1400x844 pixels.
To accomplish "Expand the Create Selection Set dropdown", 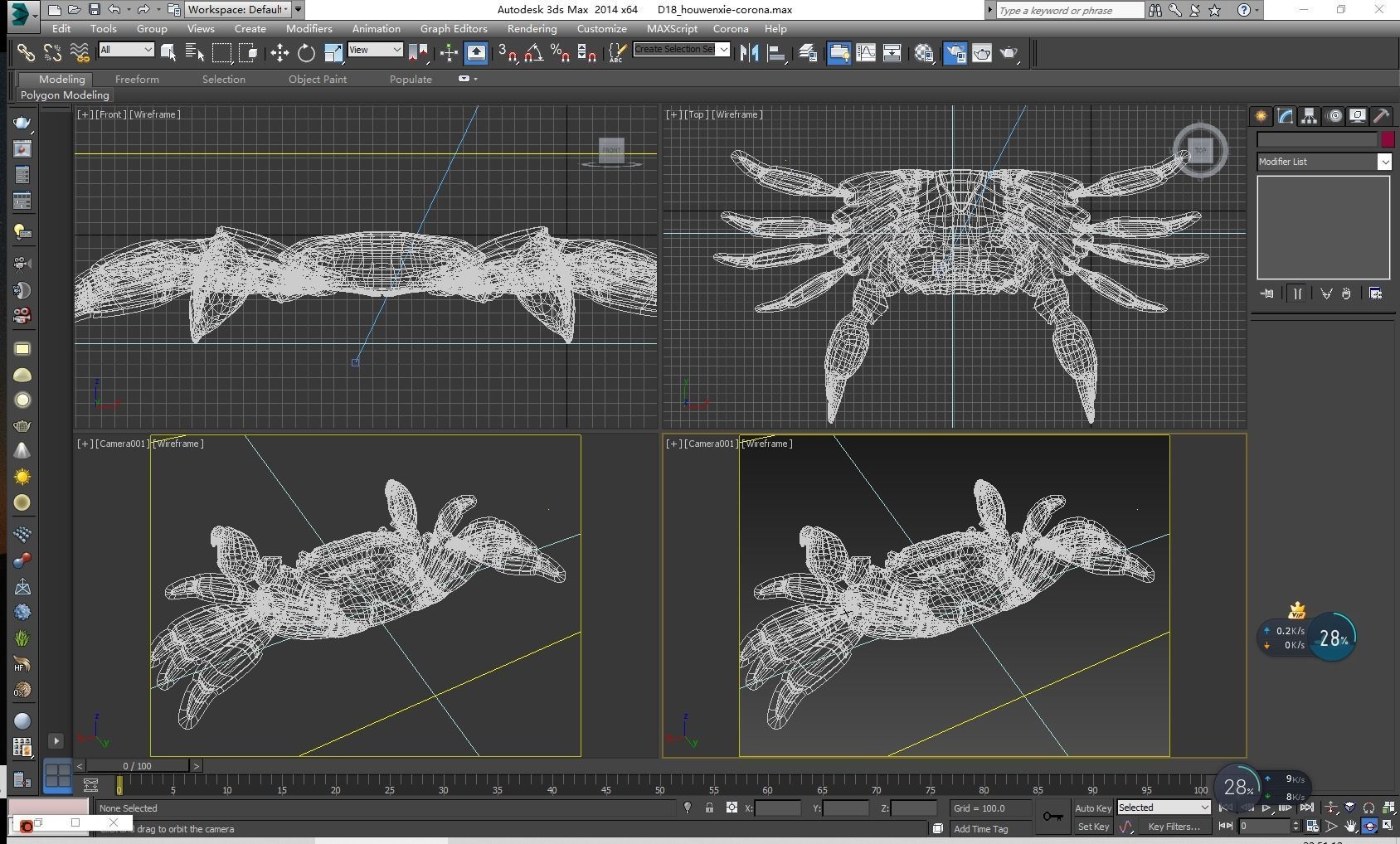I will 723,50.
